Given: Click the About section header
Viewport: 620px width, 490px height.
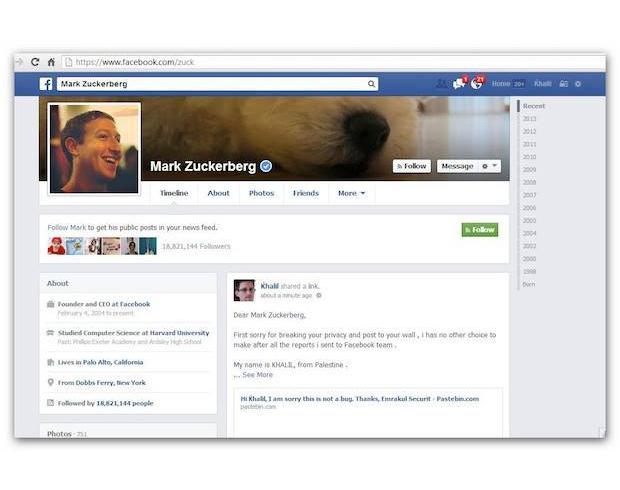Looking at the screenshot, I should 58,283.
